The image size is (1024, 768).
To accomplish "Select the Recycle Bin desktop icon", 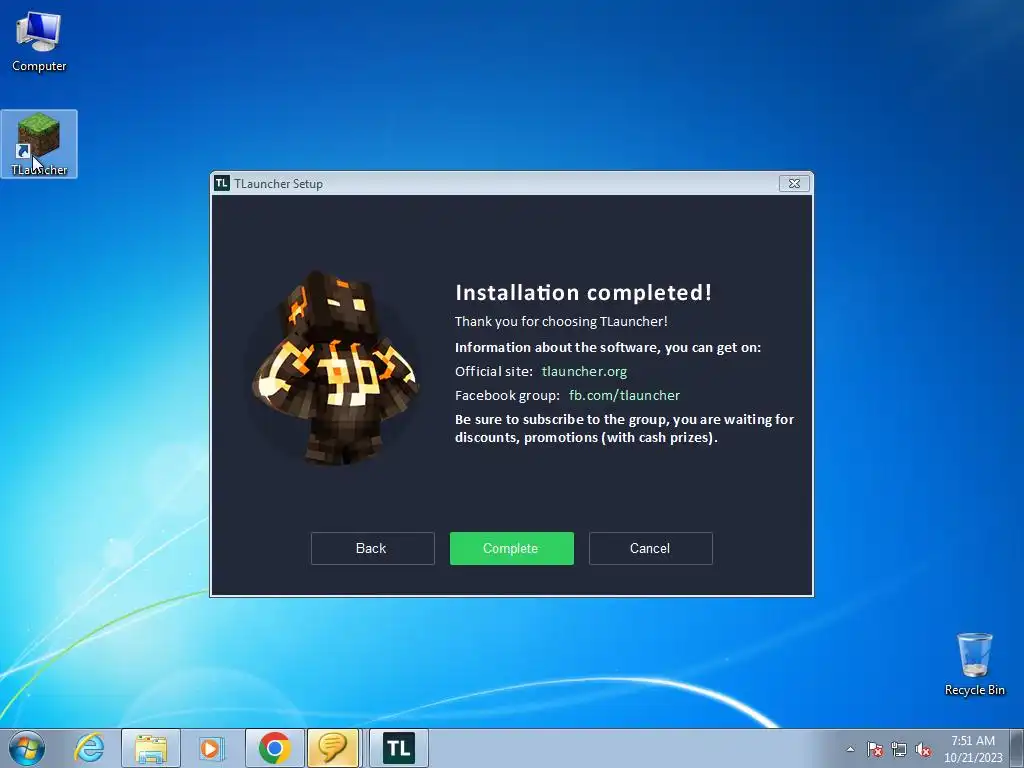I will [x=974, y=664].
